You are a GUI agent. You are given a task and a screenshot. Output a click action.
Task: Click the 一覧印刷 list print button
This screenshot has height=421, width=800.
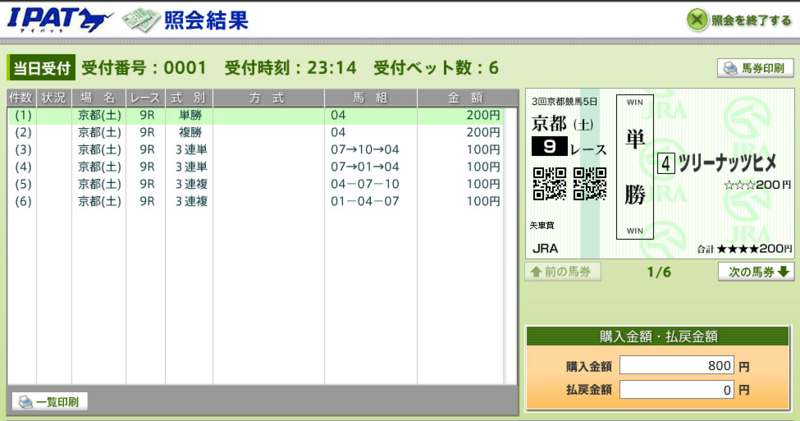[49, 402]
